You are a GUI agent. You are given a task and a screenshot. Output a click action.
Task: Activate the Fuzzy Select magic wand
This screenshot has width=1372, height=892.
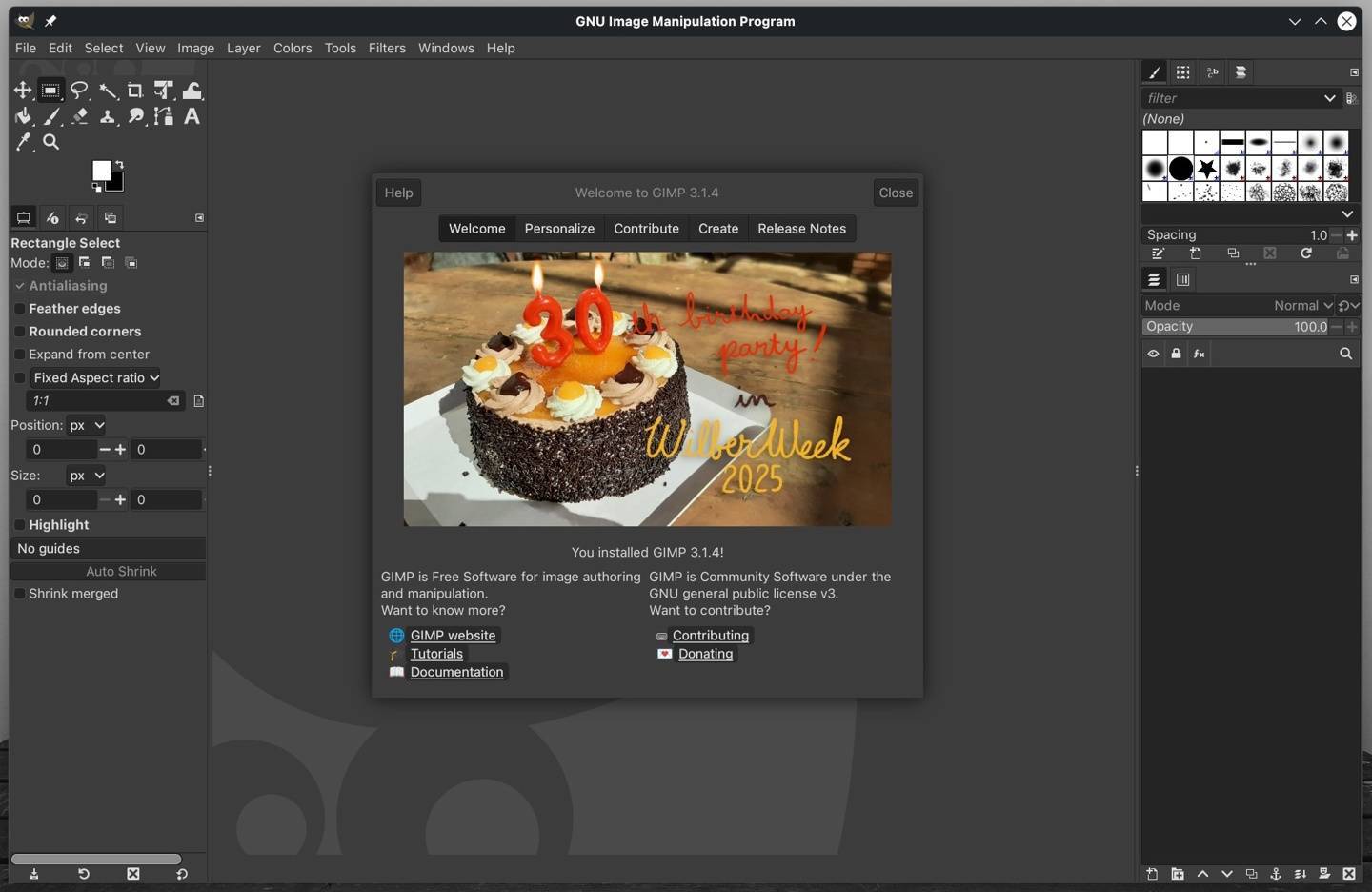coord(108,91)
